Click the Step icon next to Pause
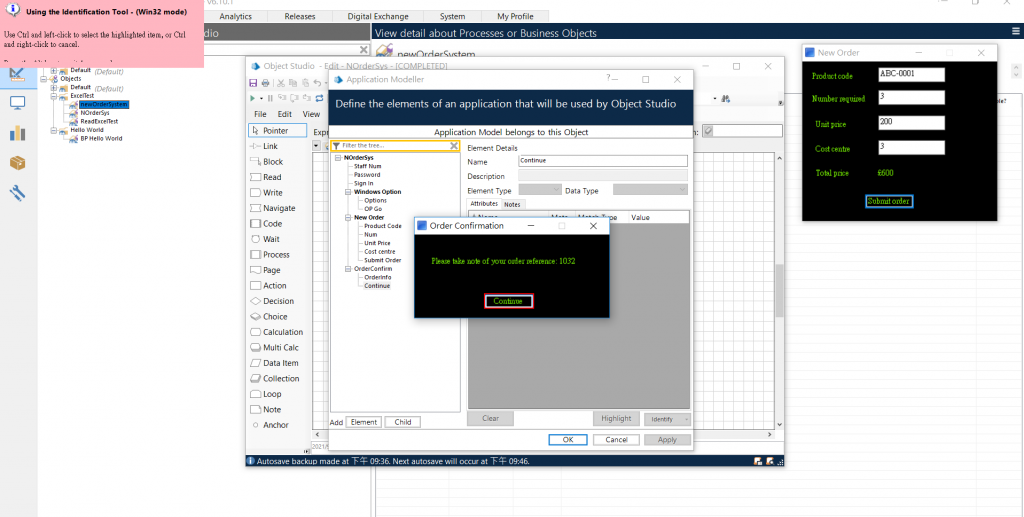1024x517 pixels. [282, 98]
